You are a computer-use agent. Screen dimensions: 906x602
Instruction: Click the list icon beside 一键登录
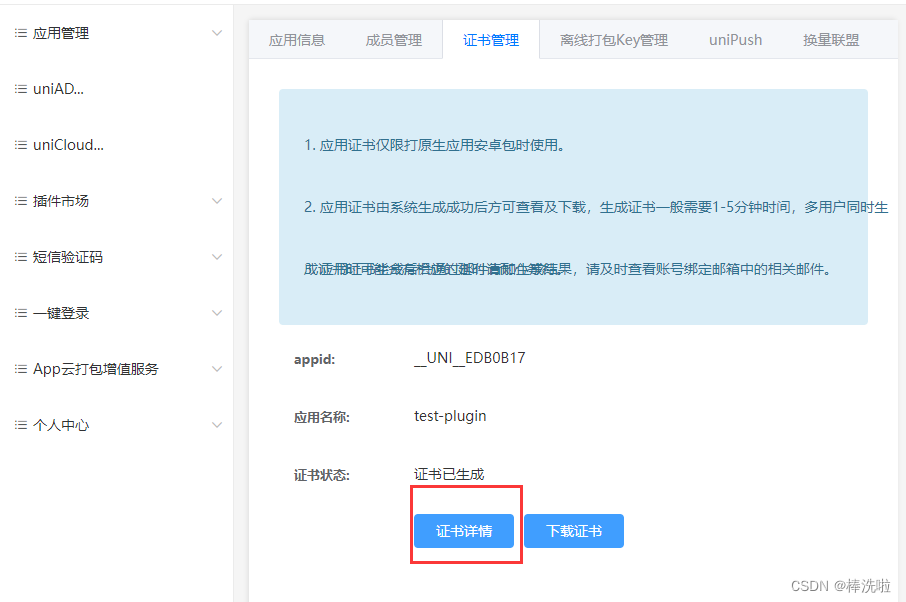(x=20, y=313)
